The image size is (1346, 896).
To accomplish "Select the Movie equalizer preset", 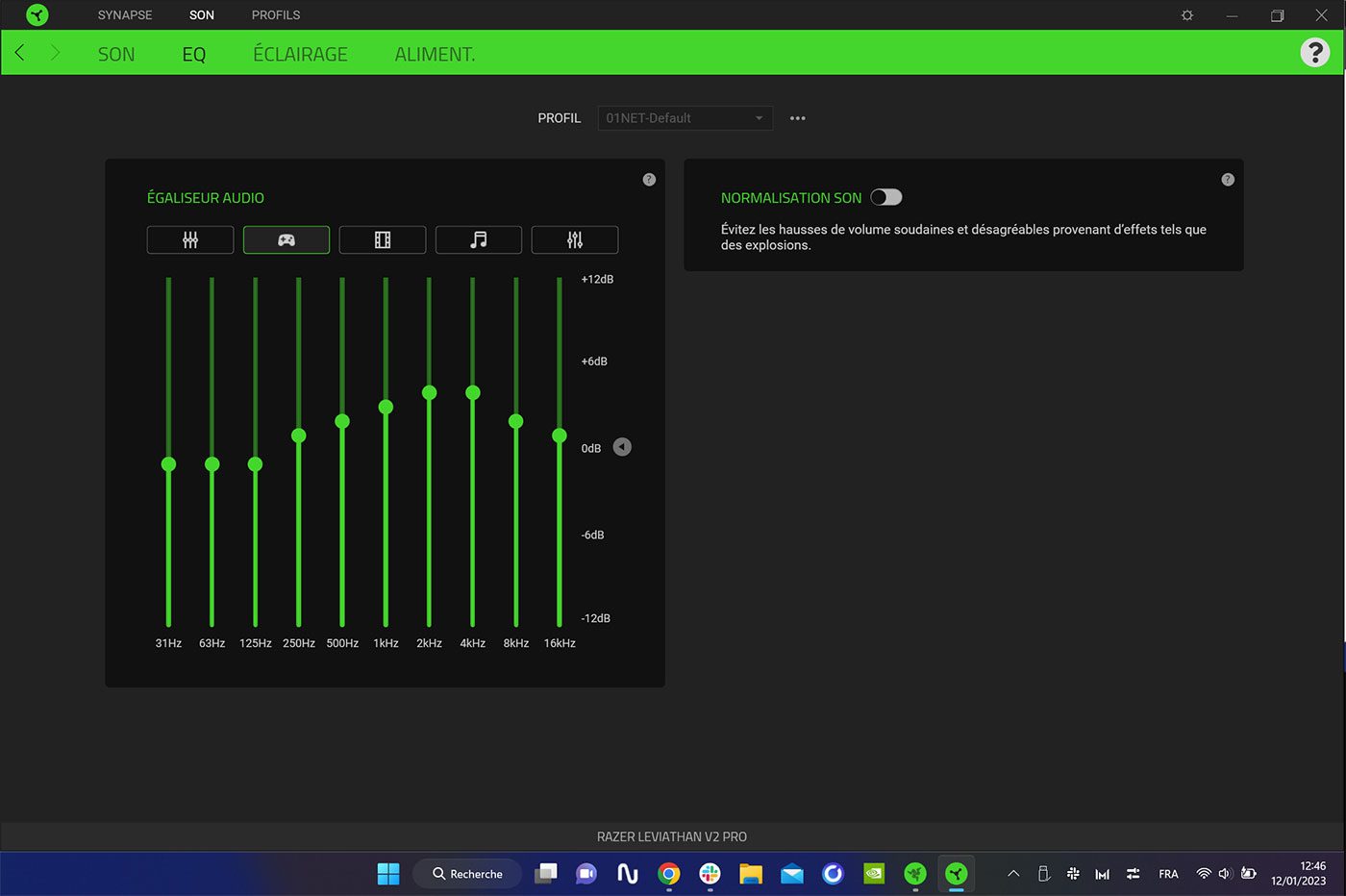I will pos(383,239).
